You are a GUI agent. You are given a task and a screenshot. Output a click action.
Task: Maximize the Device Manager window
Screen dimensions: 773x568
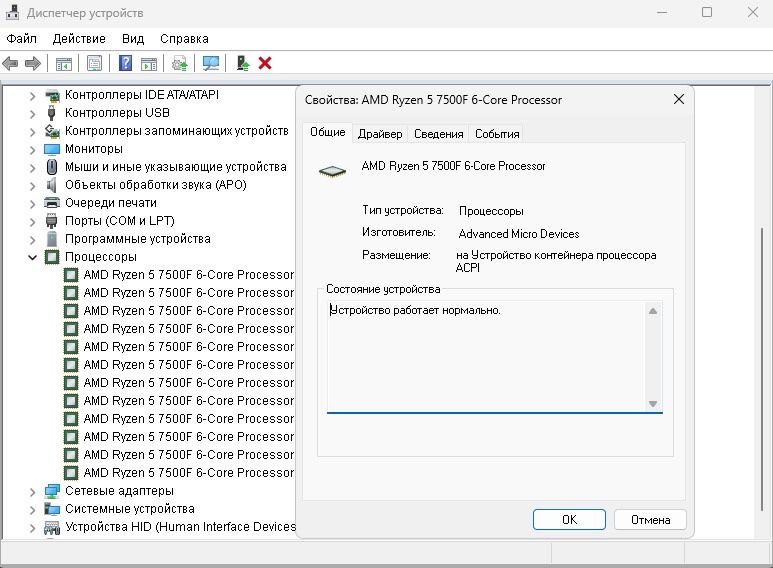(x=706, y=12)
